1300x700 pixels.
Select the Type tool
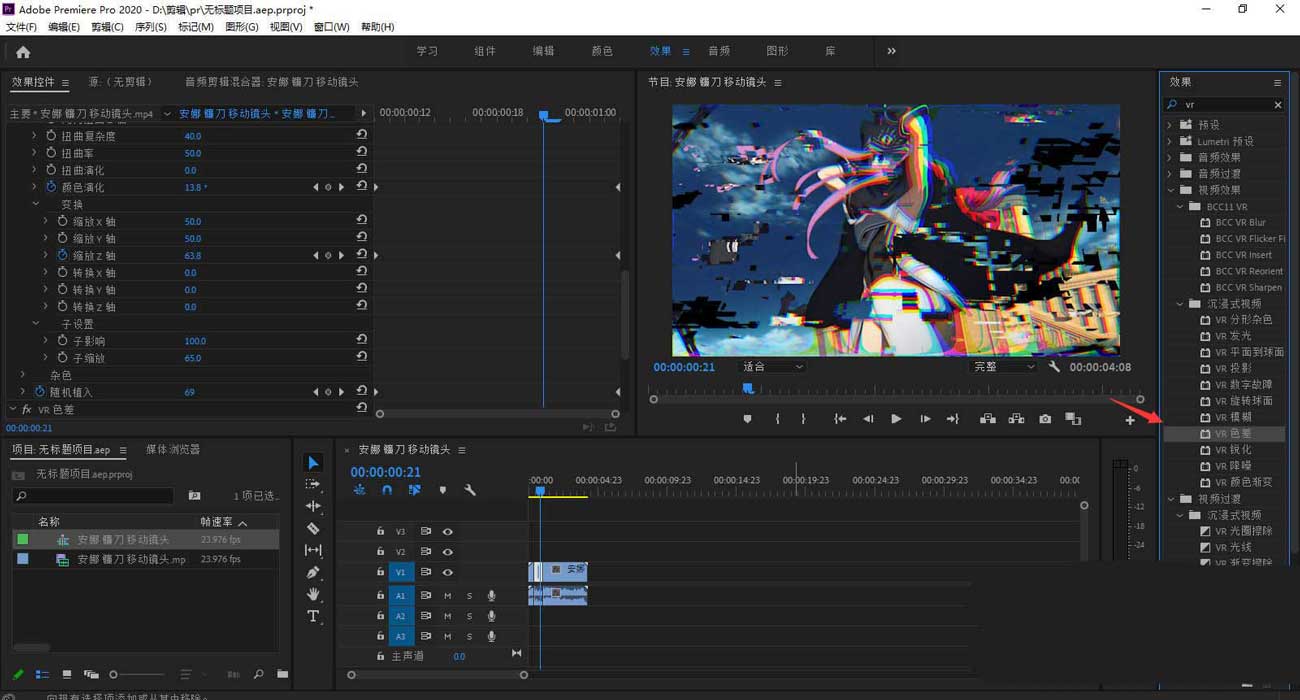coord(313,616)
